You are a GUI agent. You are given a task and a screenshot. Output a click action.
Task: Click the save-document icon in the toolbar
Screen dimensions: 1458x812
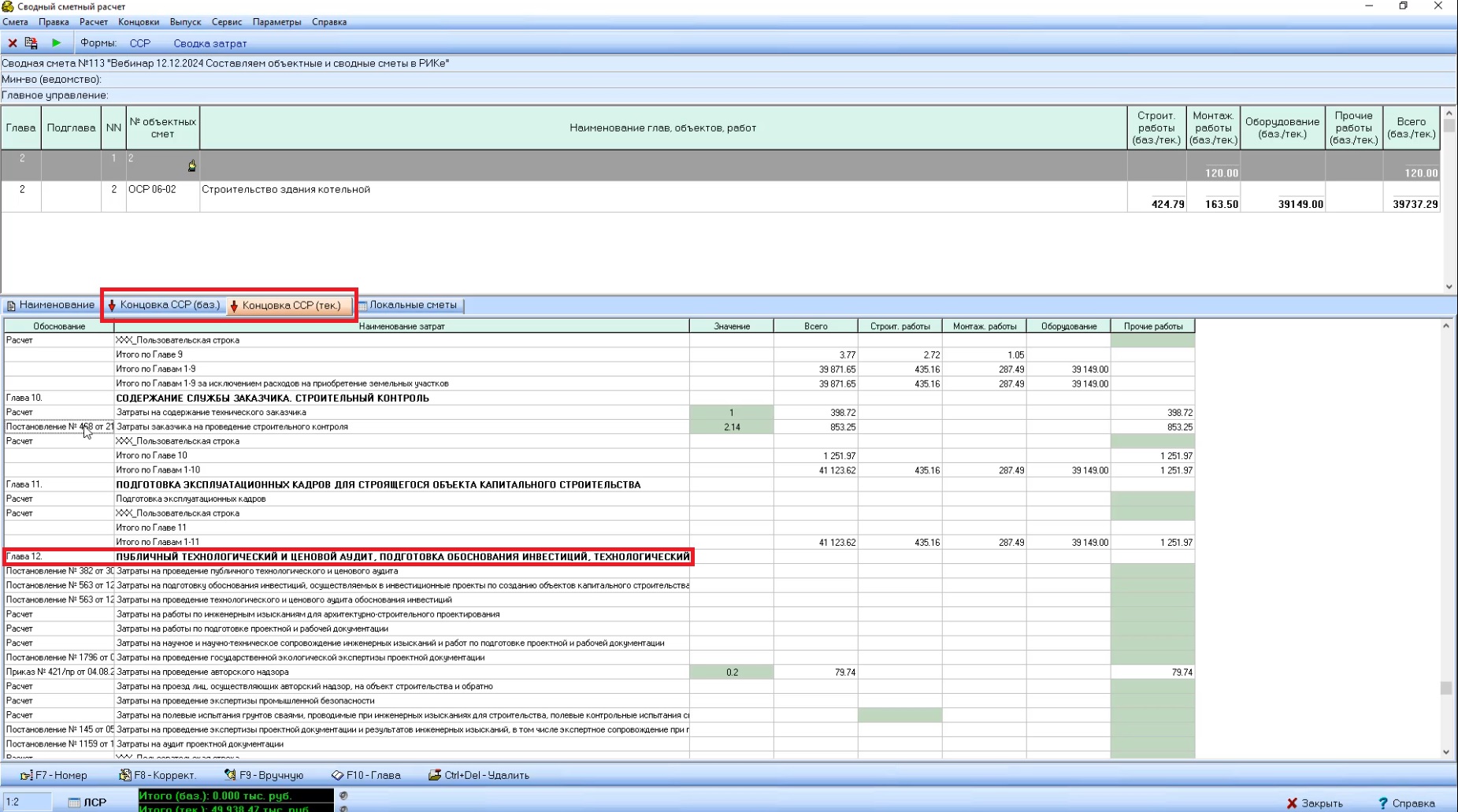(x=32, y=43)
